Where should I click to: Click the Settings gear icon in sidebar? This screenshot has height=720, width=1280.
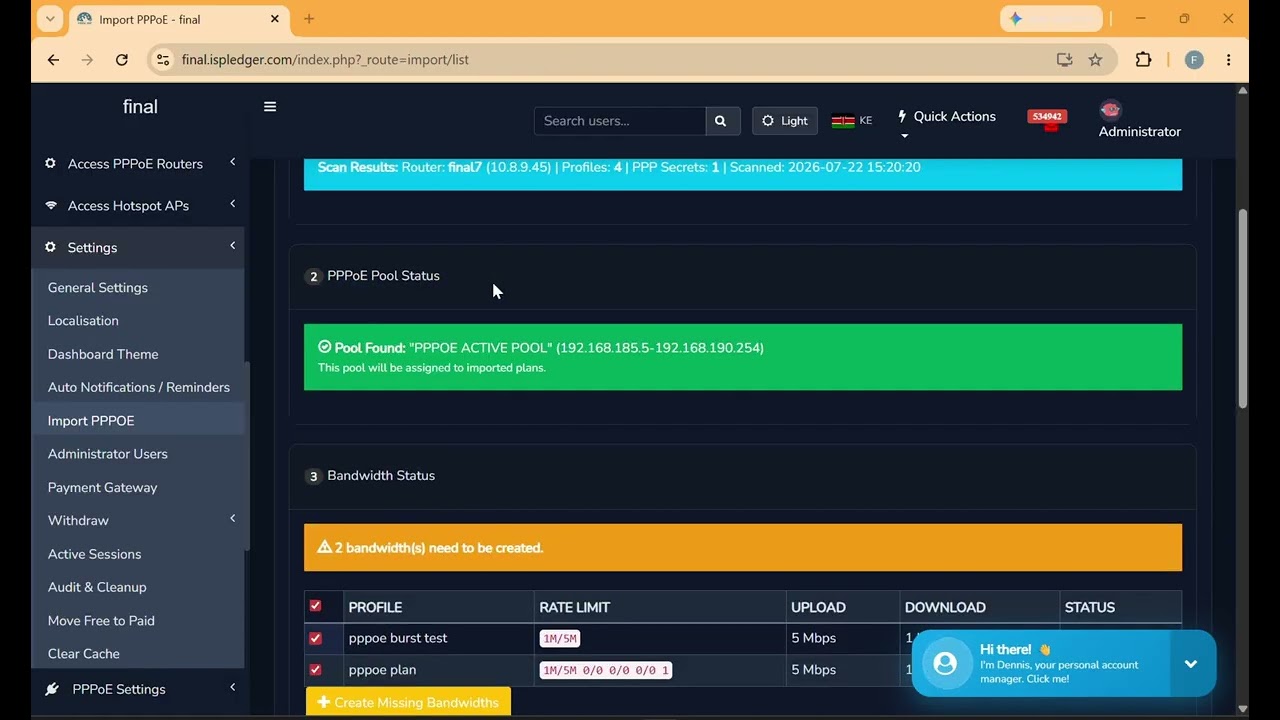(50, 247)
